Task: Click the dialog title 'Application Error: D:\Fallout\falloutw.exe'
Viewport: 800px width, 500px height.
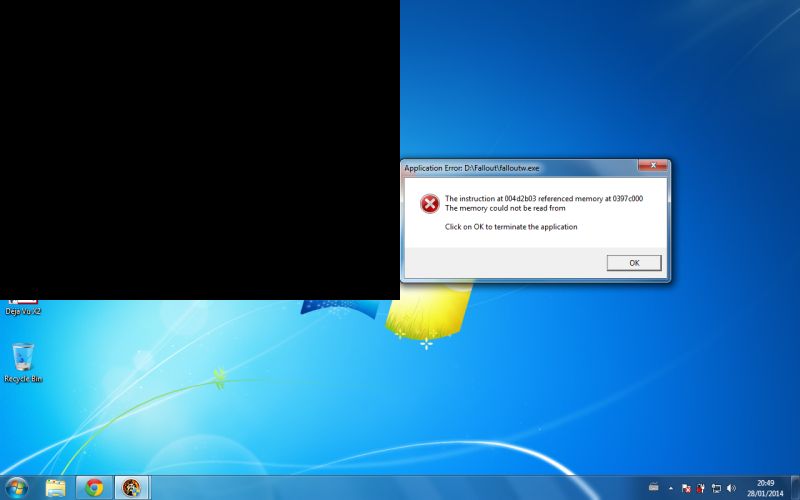Action: point(471,168)
